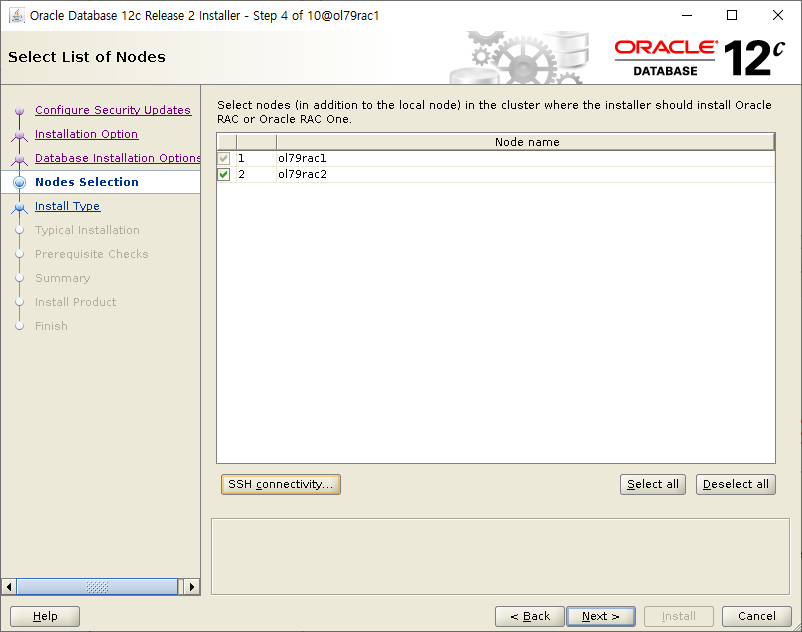802x632 pixels.
Task: Click the Typical Installation step label
Action: click(x=87, y=231)
